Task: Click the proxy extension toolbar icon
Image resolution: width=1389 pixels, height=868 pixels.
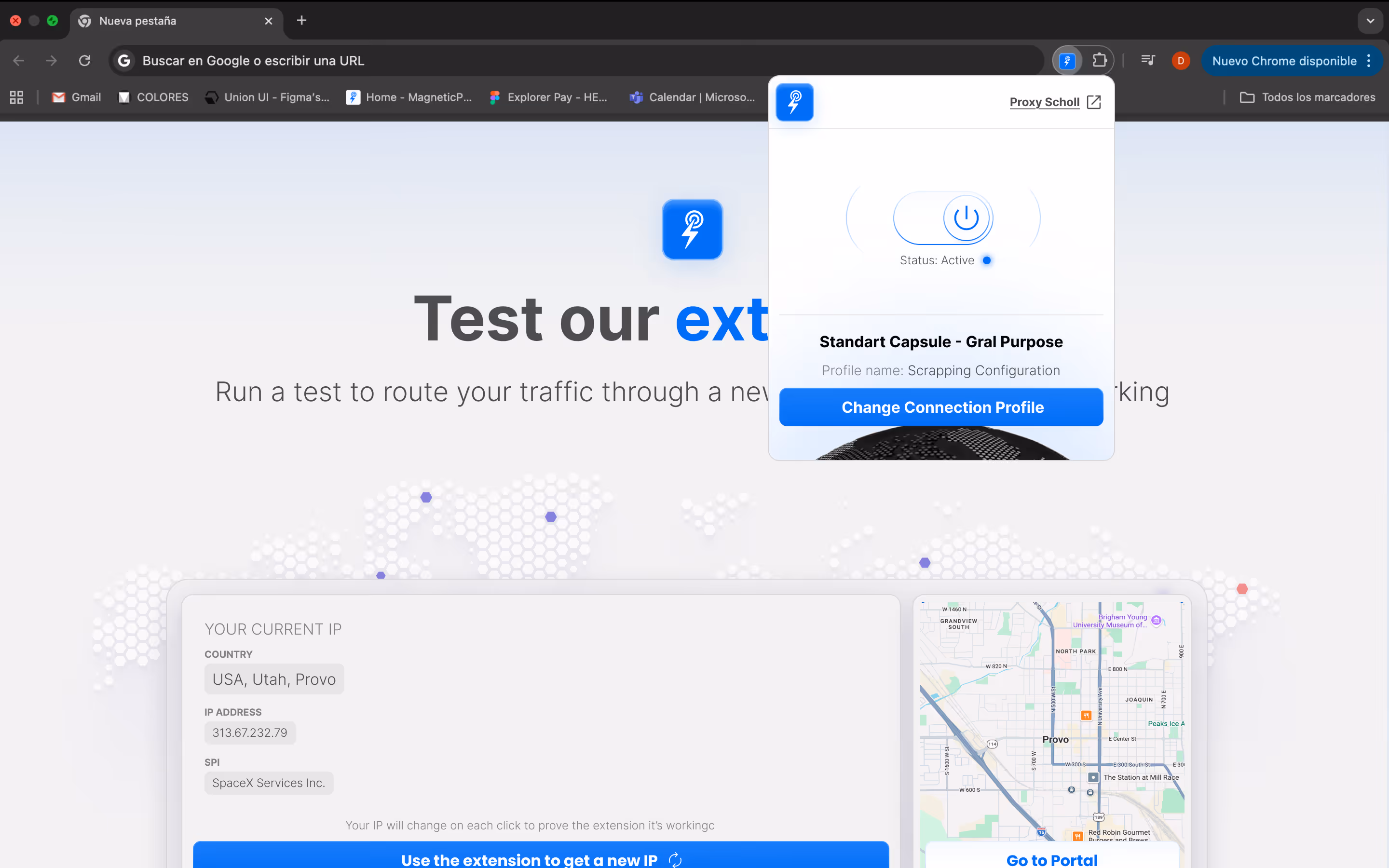Action: [1067, 61]
